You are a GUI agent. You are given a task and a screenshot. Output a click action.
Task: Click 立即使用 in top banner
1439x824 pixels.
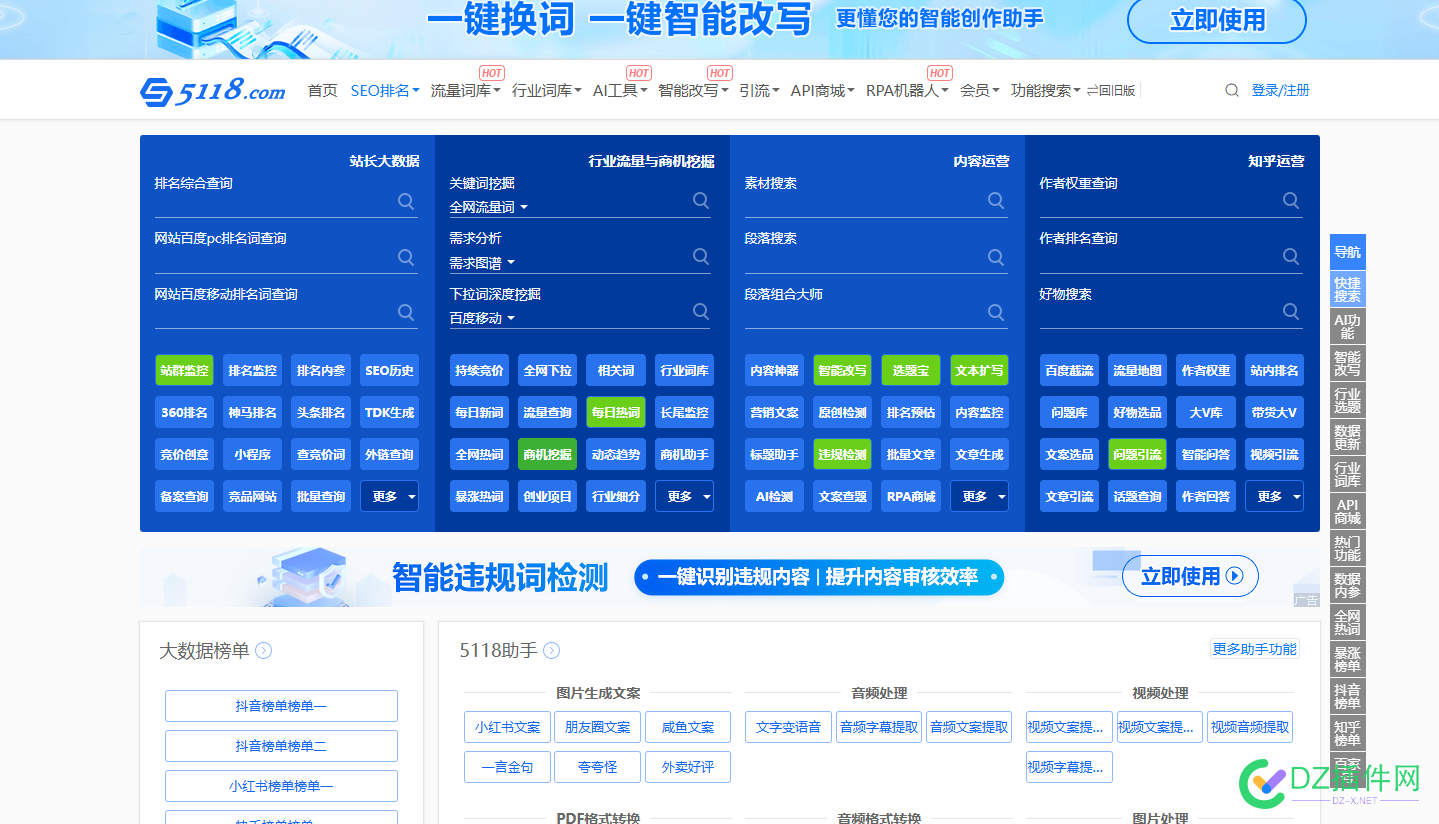(x=1217, y=20)
